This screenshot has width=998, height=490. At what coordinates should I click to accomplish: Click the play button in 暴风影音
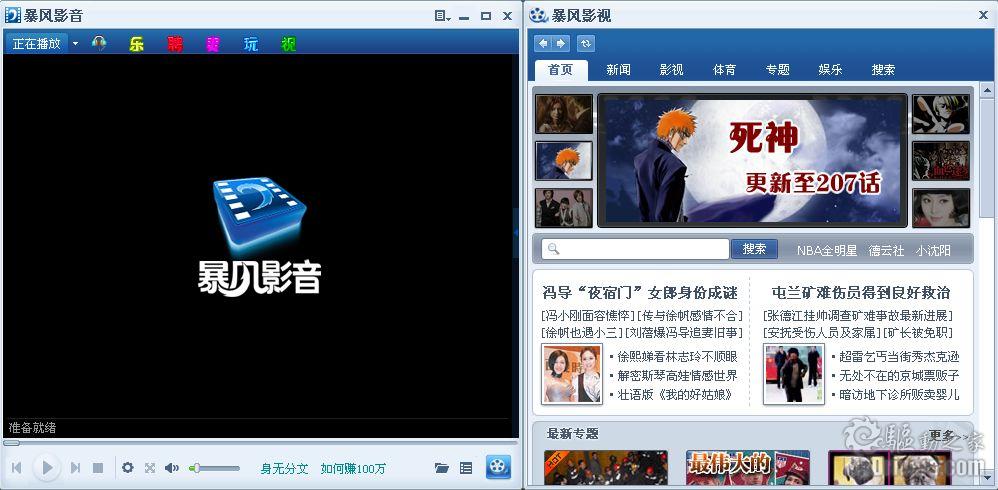(46, 468)
